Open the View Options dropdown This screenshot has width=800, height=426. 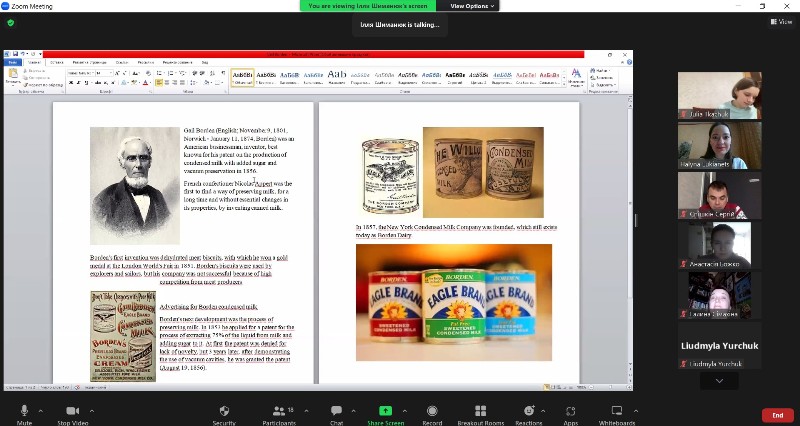[470, 6]
